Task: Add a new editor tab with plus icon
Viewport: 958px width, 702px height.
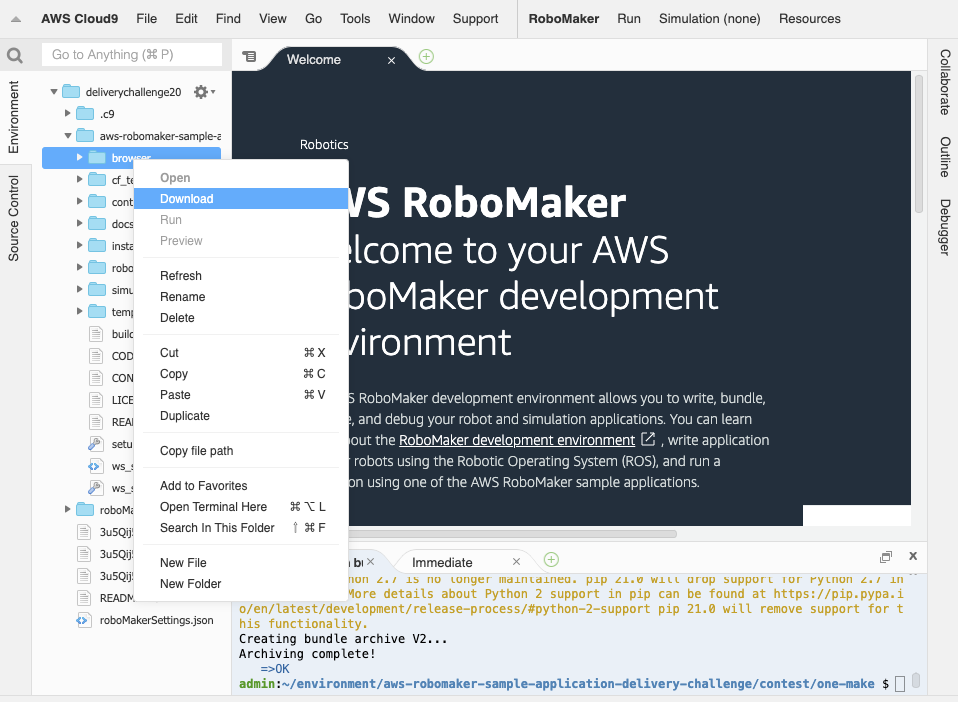Action: coord(426,57)
